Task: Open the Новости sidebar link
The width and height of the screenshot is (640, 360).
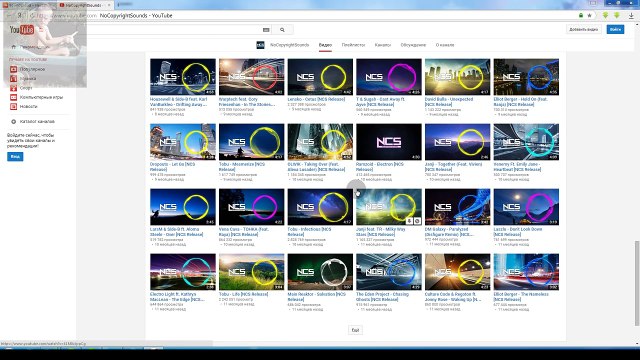Action: [x=28, y=107]
